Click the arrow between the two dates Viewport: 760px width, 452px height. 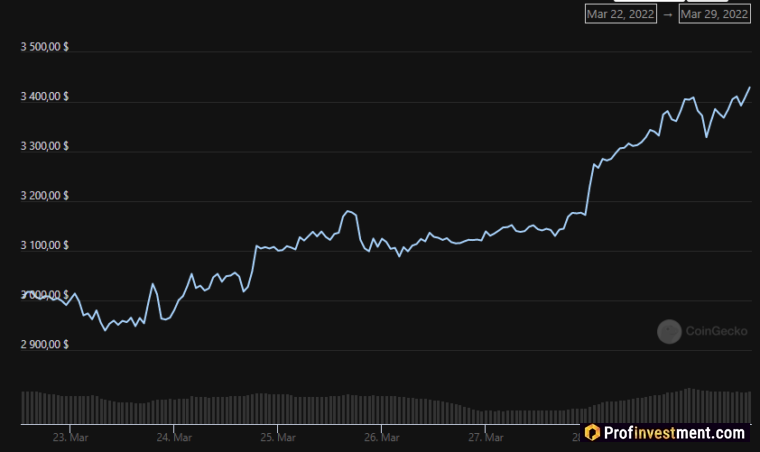[x=667, y=14]
